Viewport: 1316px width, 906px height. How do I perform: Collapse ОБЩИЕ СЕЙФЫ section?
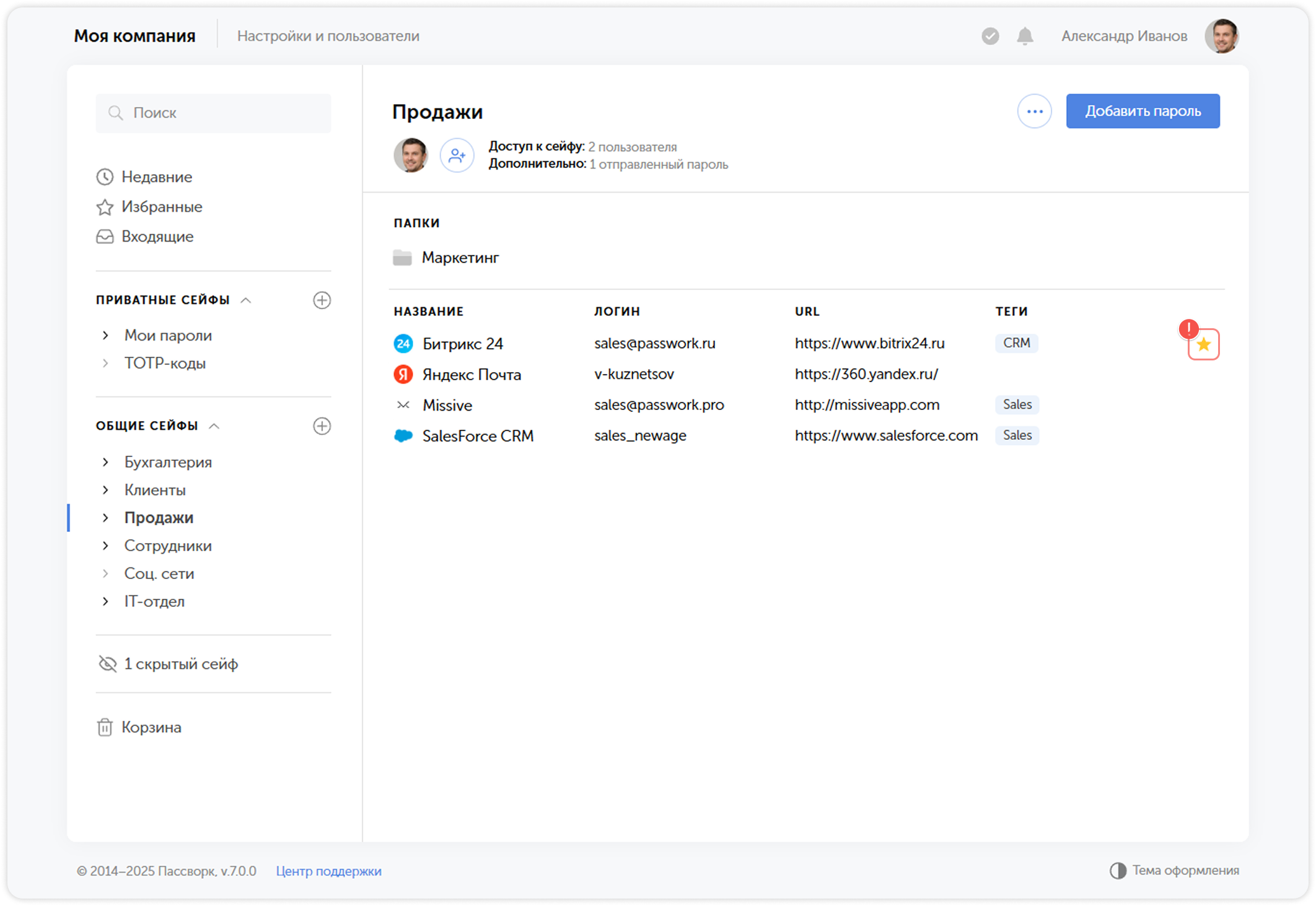[x=214, y=426]
